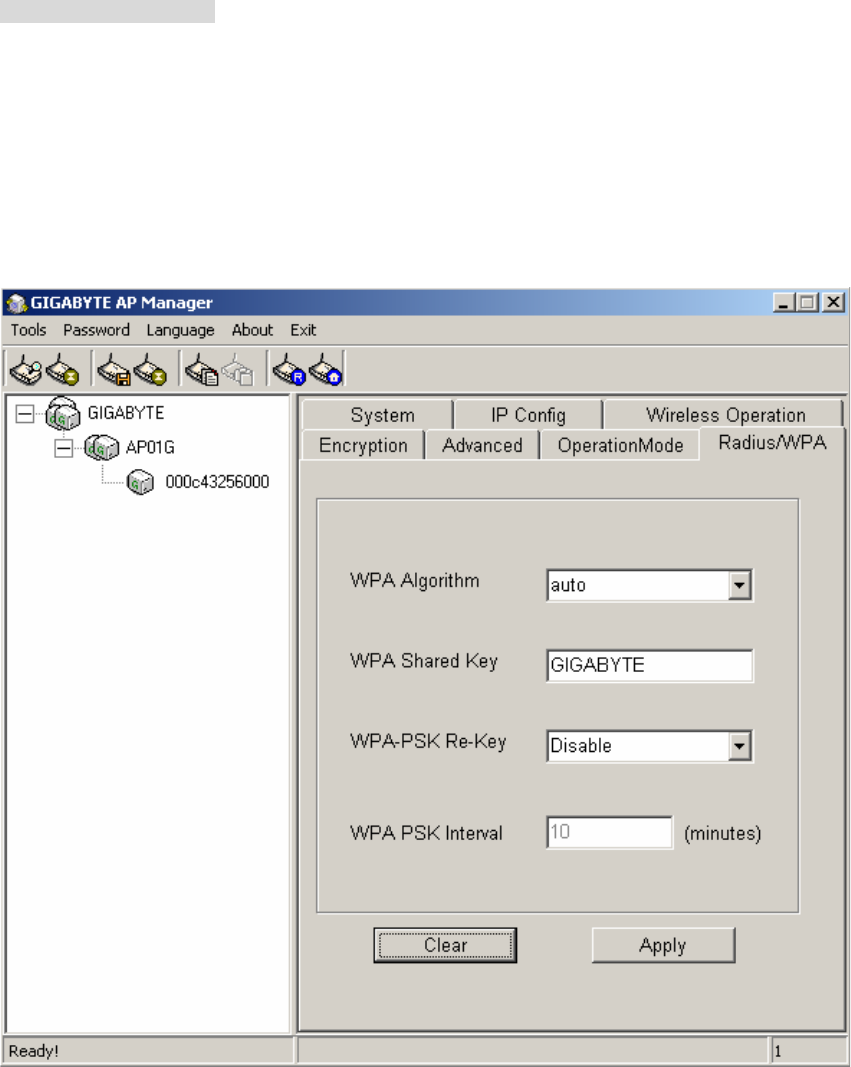Click the copy AP settings icon
Viewport: 851px width, 1067px height.
(x=201, y=370)
